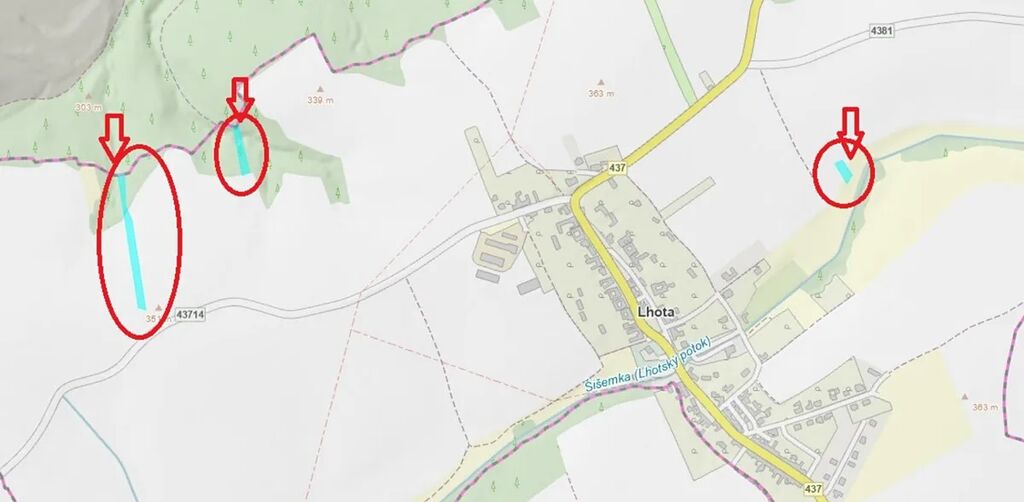Click the 351 m peak marker by road 43714

(157, 306)
